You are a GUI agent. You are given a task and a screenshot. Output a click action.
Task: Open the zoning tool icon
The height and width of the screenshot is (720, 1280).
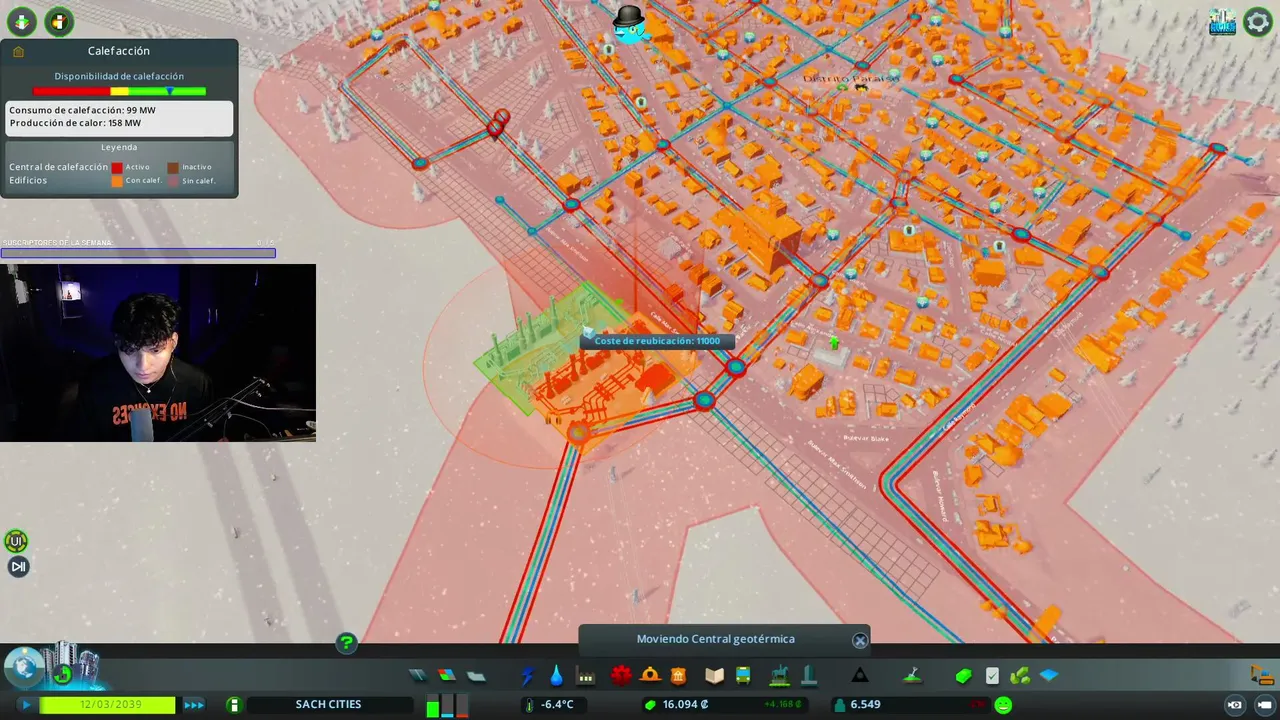(x=446, y=676)
